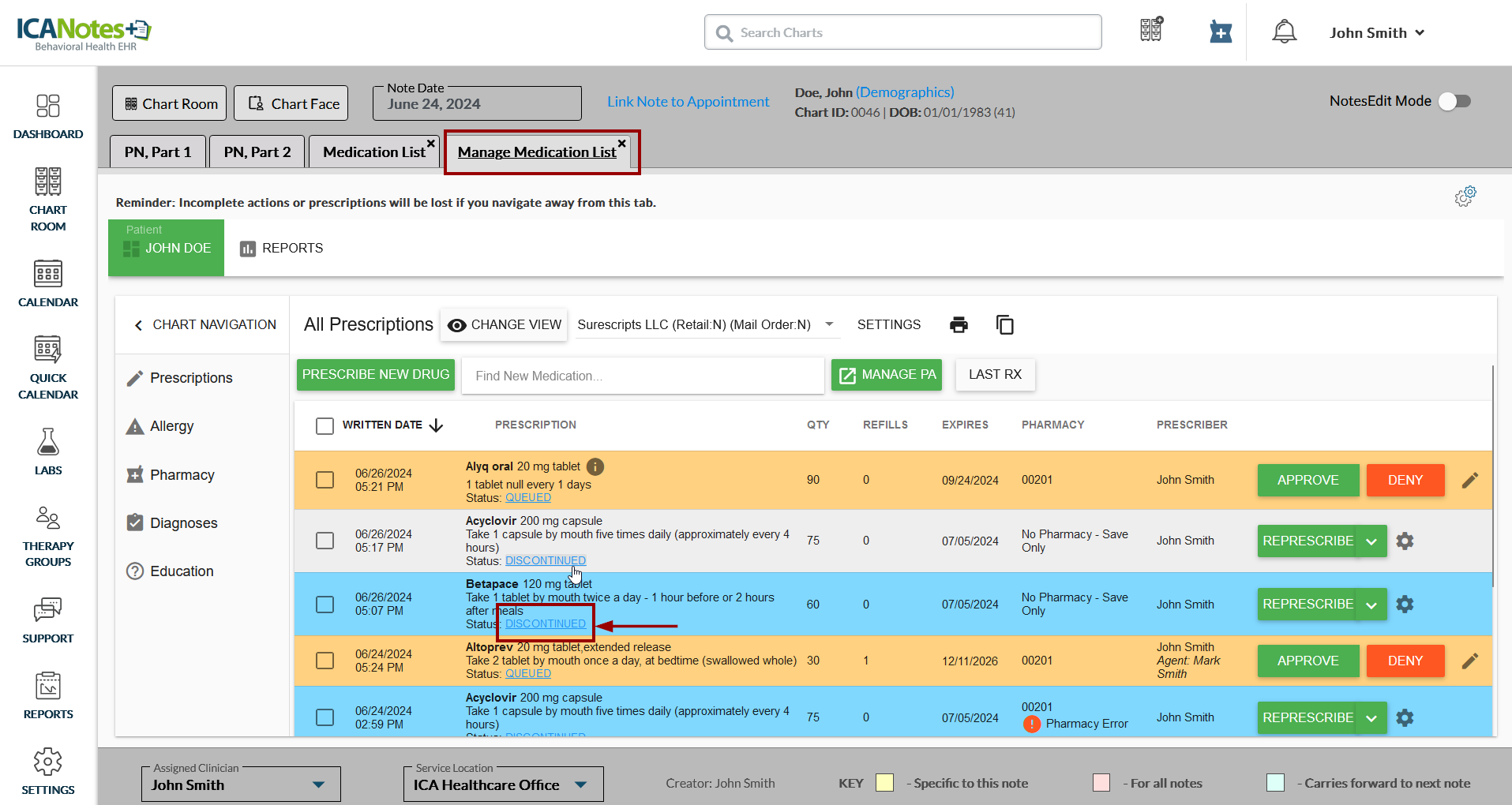
Task: Open the gear options for Betapace row
Action: (x=1405, y=605)
